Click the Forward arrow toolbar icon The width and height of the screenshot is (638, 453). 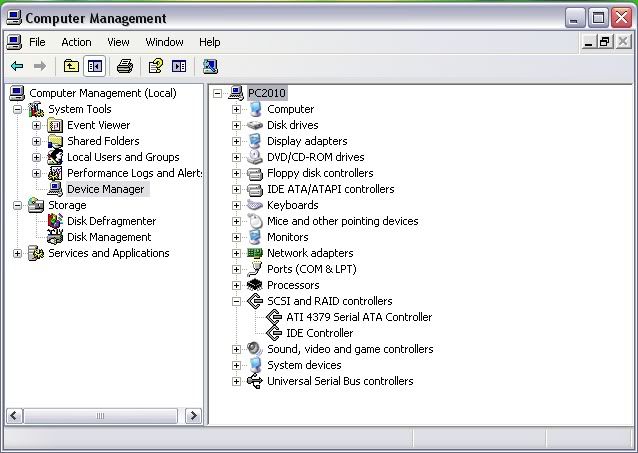(x=39, y=66)
